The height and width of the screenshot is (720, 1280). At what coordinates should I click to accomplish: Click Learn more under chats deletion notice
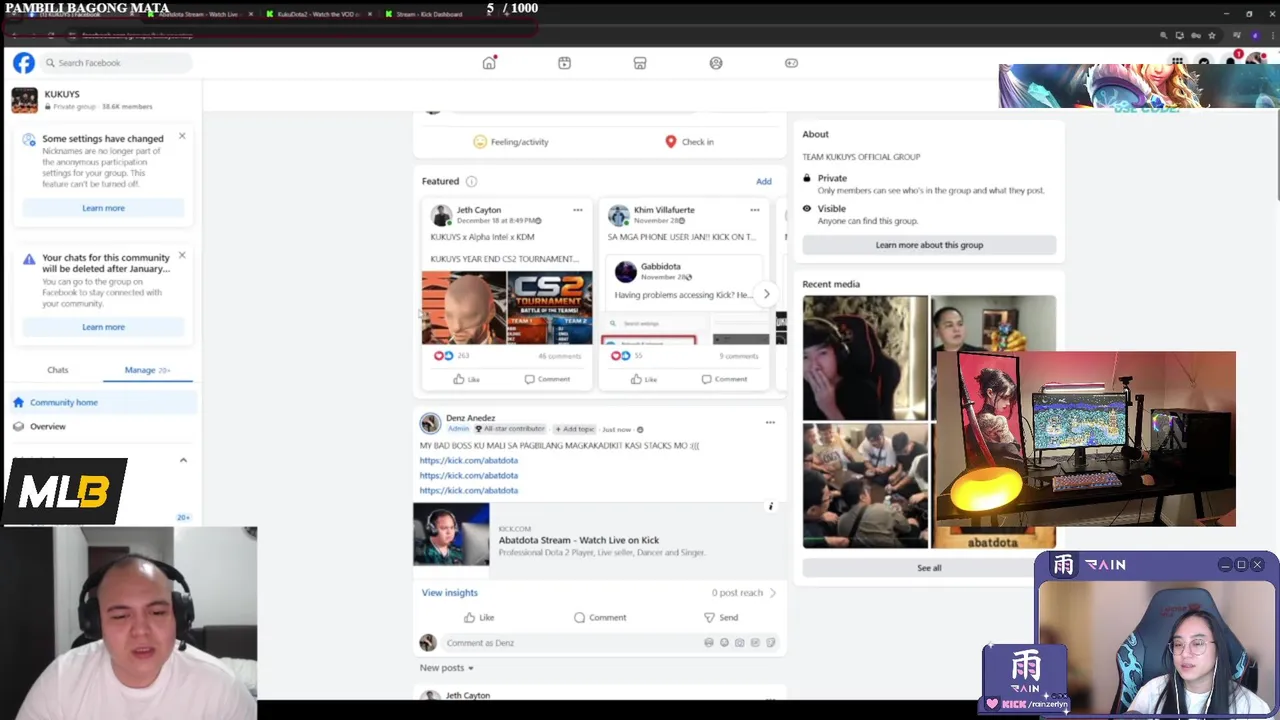tap(103, 327)
